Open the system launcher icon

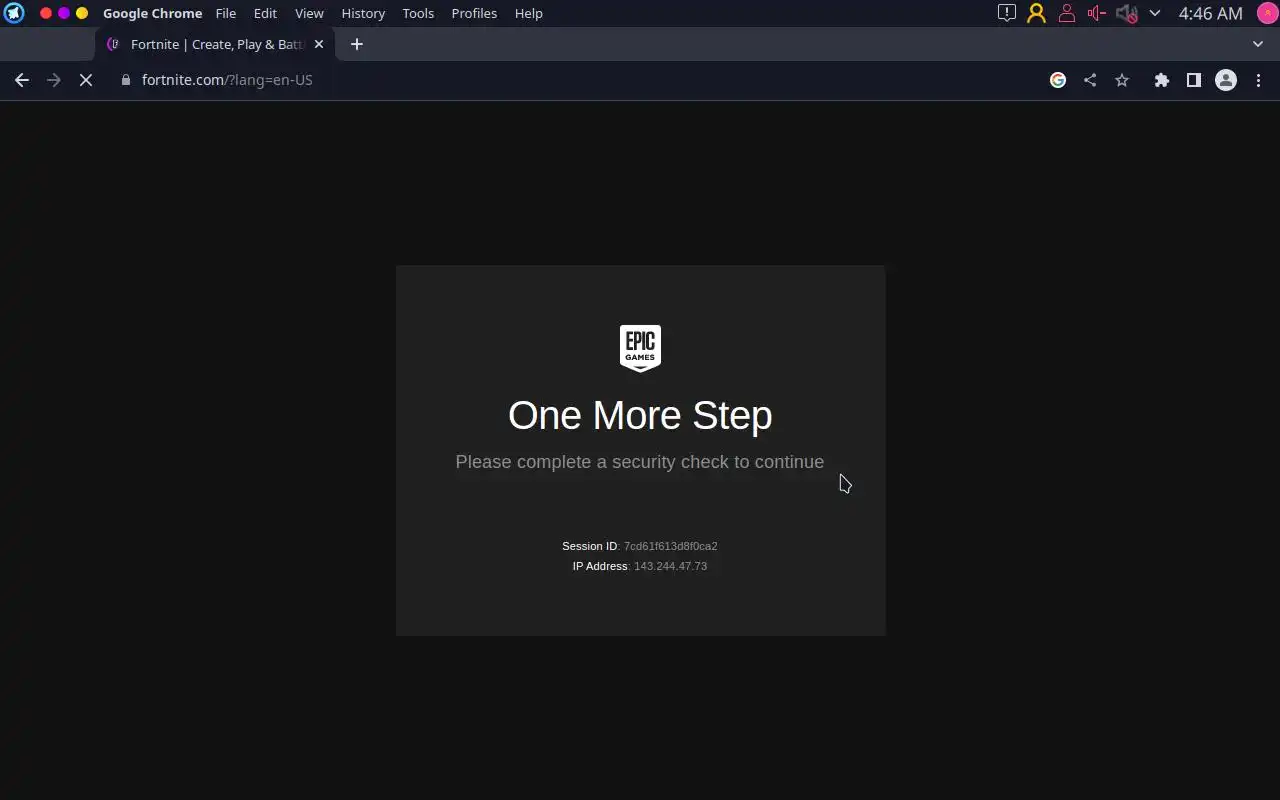tap(14, 13)
